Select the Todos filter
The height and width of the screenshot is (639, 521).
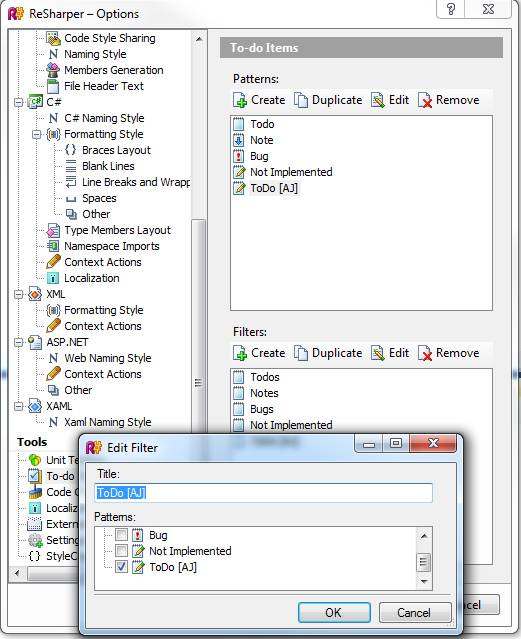(x=256, y=377)
